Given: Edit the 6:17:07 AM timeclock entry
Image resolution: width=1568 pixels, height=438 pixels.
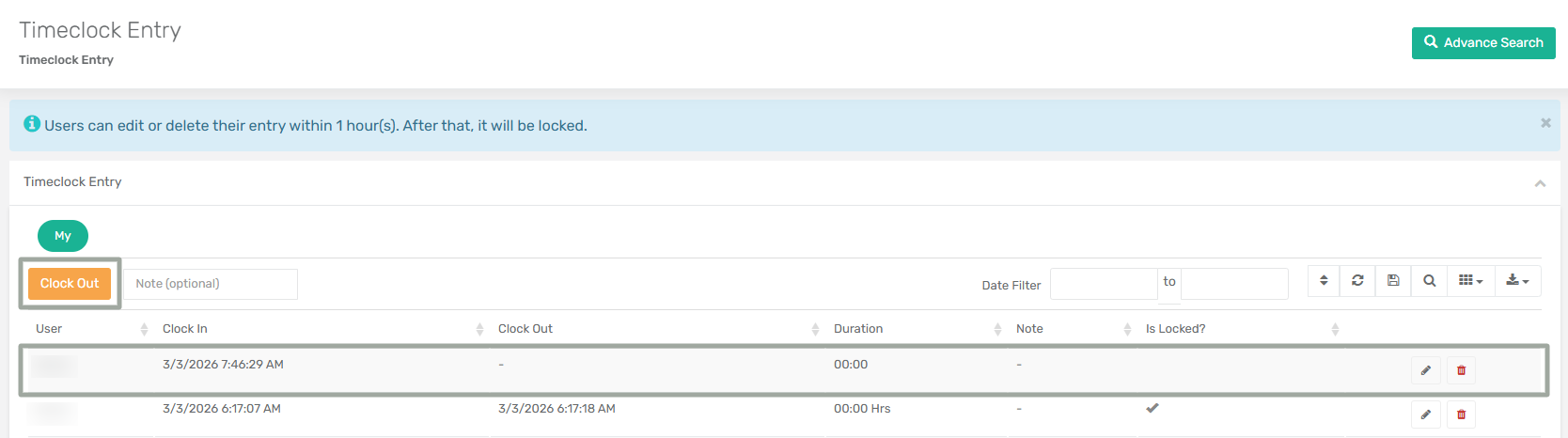Looking at the screenshot, I should point(1425,415).
